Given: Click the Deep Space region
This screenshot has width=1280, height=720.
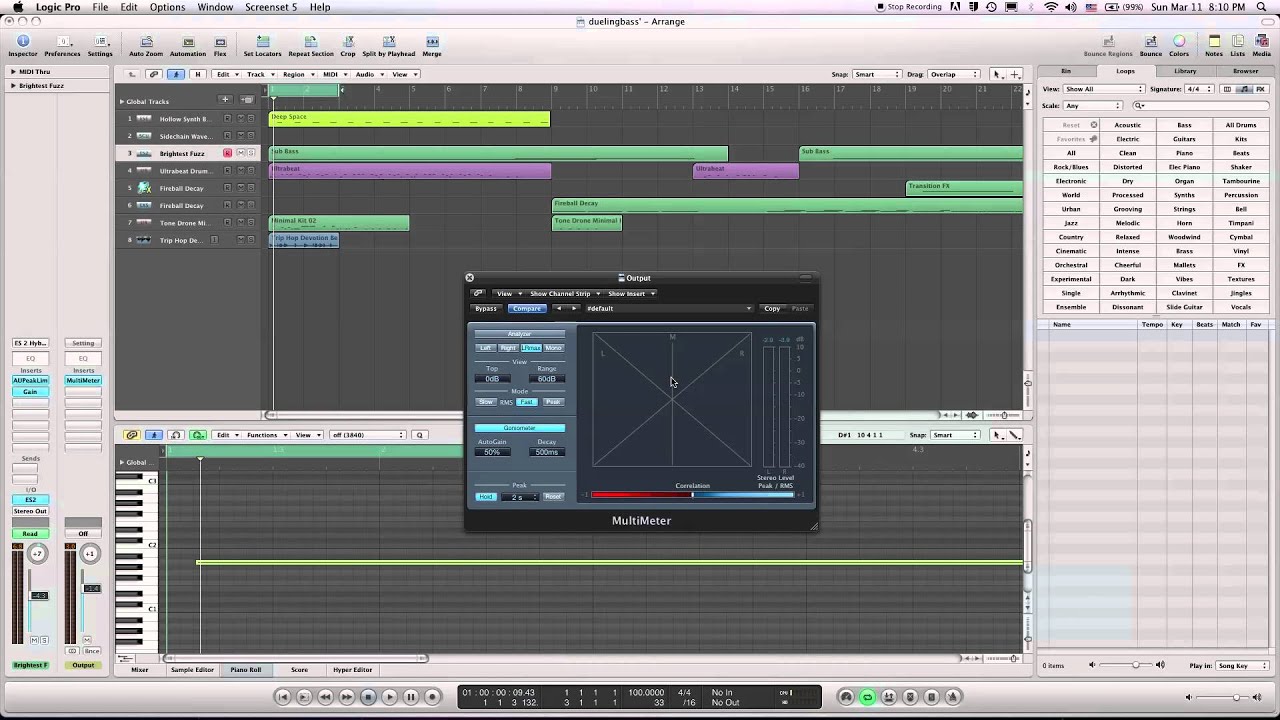Looking at the screenshot, I should 409,119.
